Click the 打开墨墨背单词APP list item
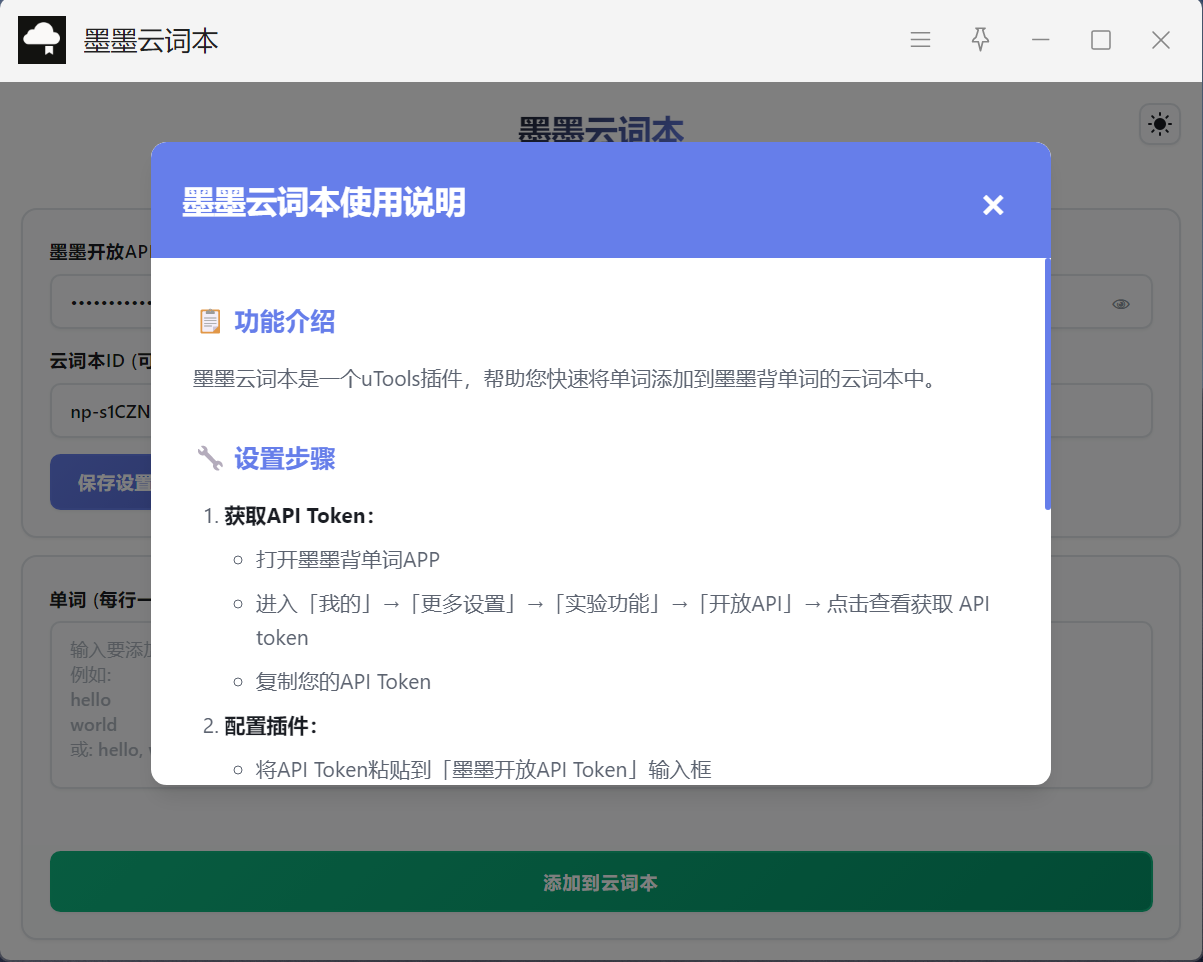Viewport: 1203px width, 962px height. click(348, 559)
